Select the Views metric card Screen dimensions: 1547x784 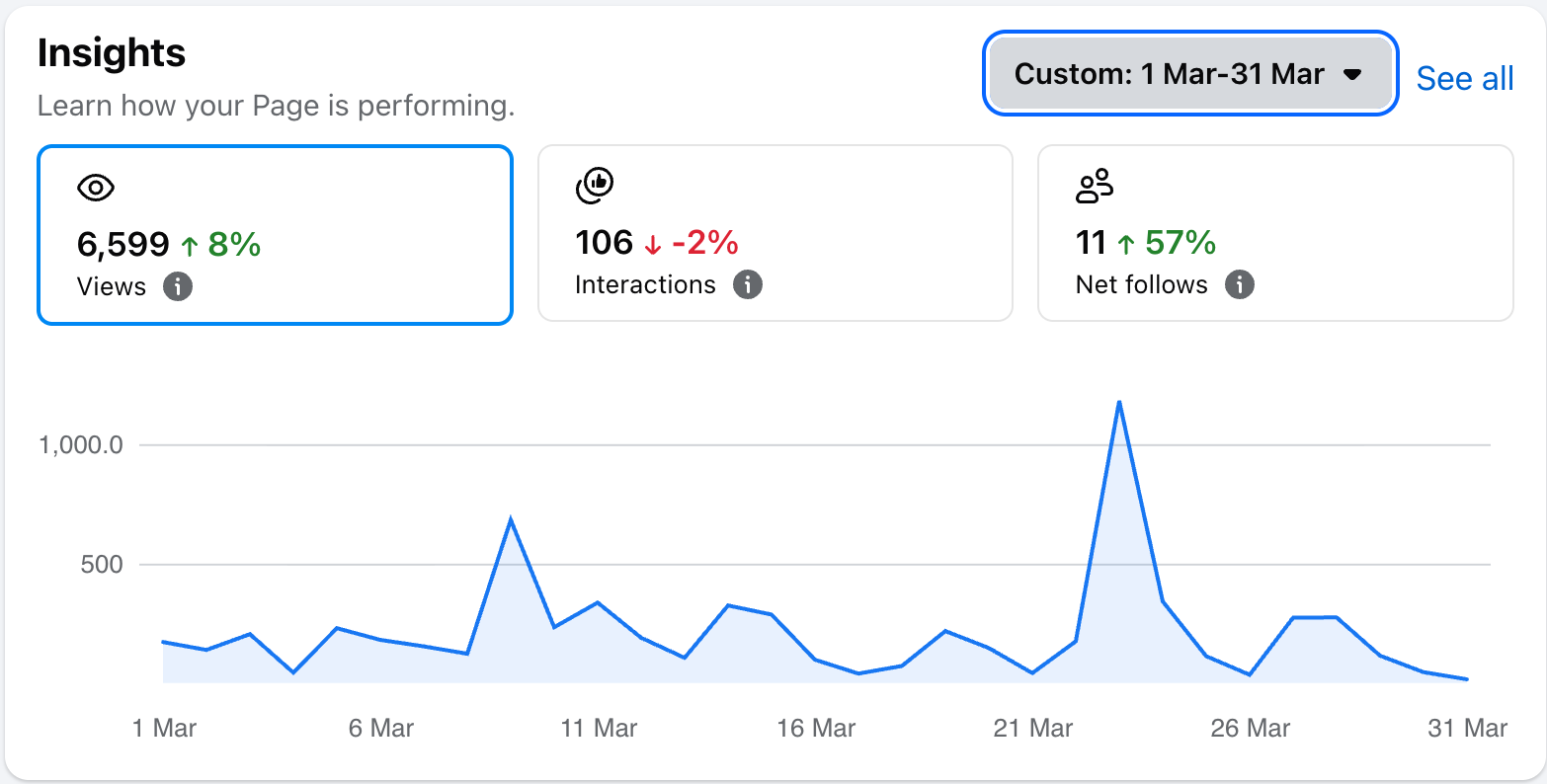click(x=275, y=235)
